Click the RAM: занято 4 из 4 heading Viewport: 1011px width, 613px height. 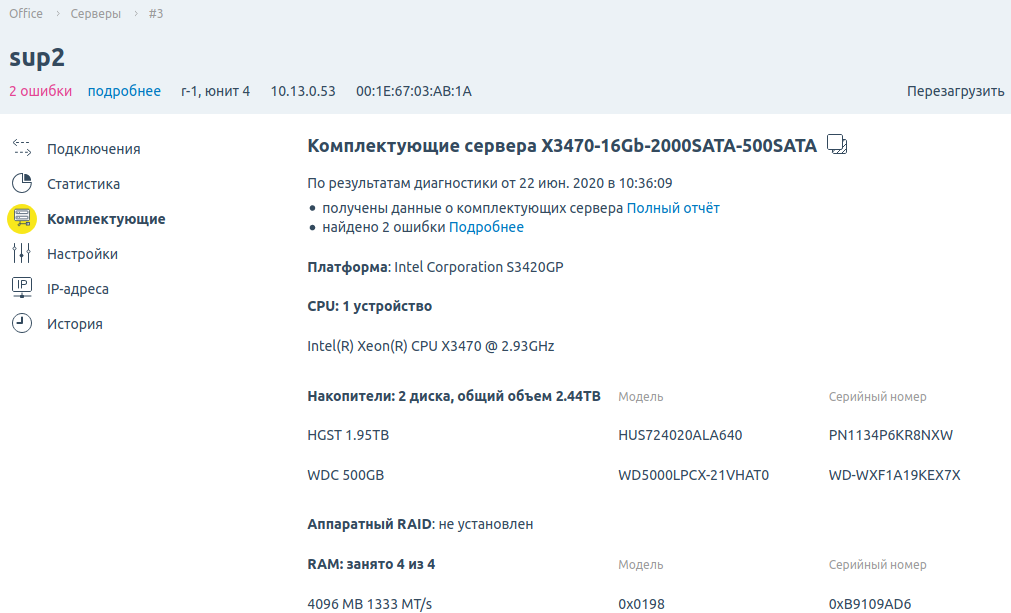click(371, 564)
